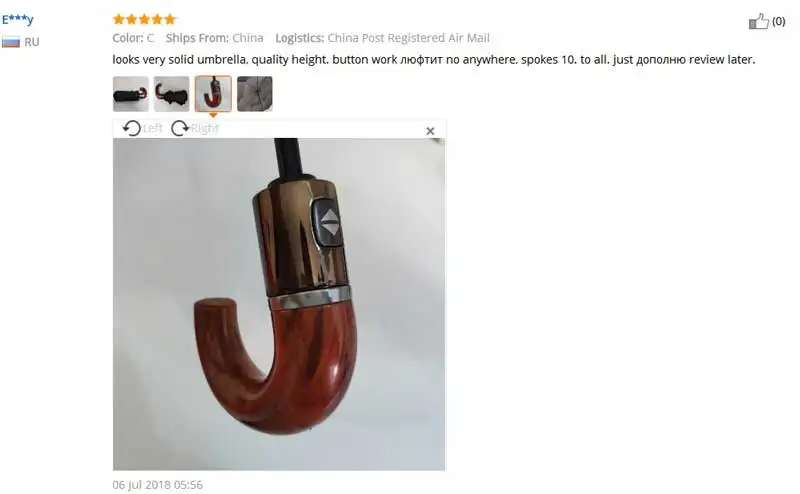Open the first thumbnail of folded umbrella
800x494 pixels.
(131, 94)
